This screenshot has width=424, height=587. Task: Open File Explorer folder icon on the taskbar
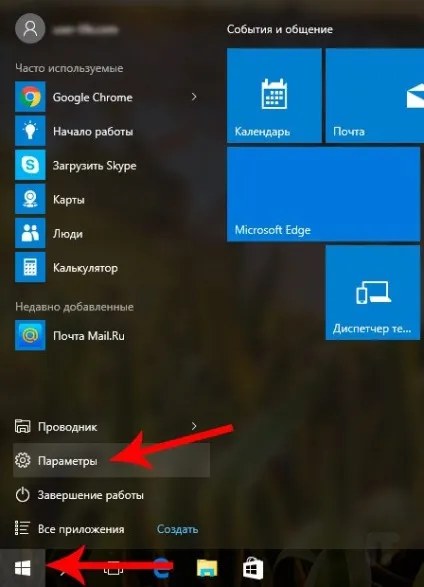point(207,568)
